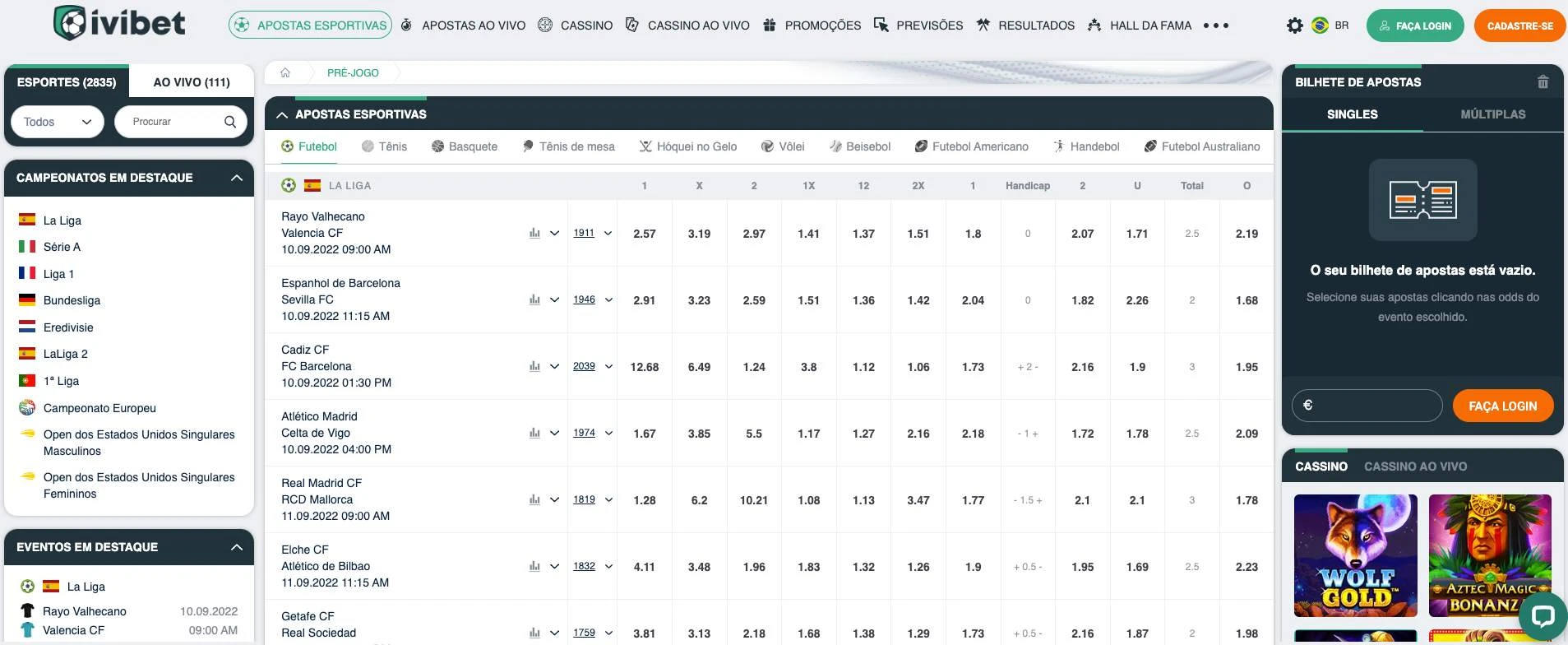Click Cadastre-se register button
This screenshot has height=645, width=1568.
click(1519, 26)
